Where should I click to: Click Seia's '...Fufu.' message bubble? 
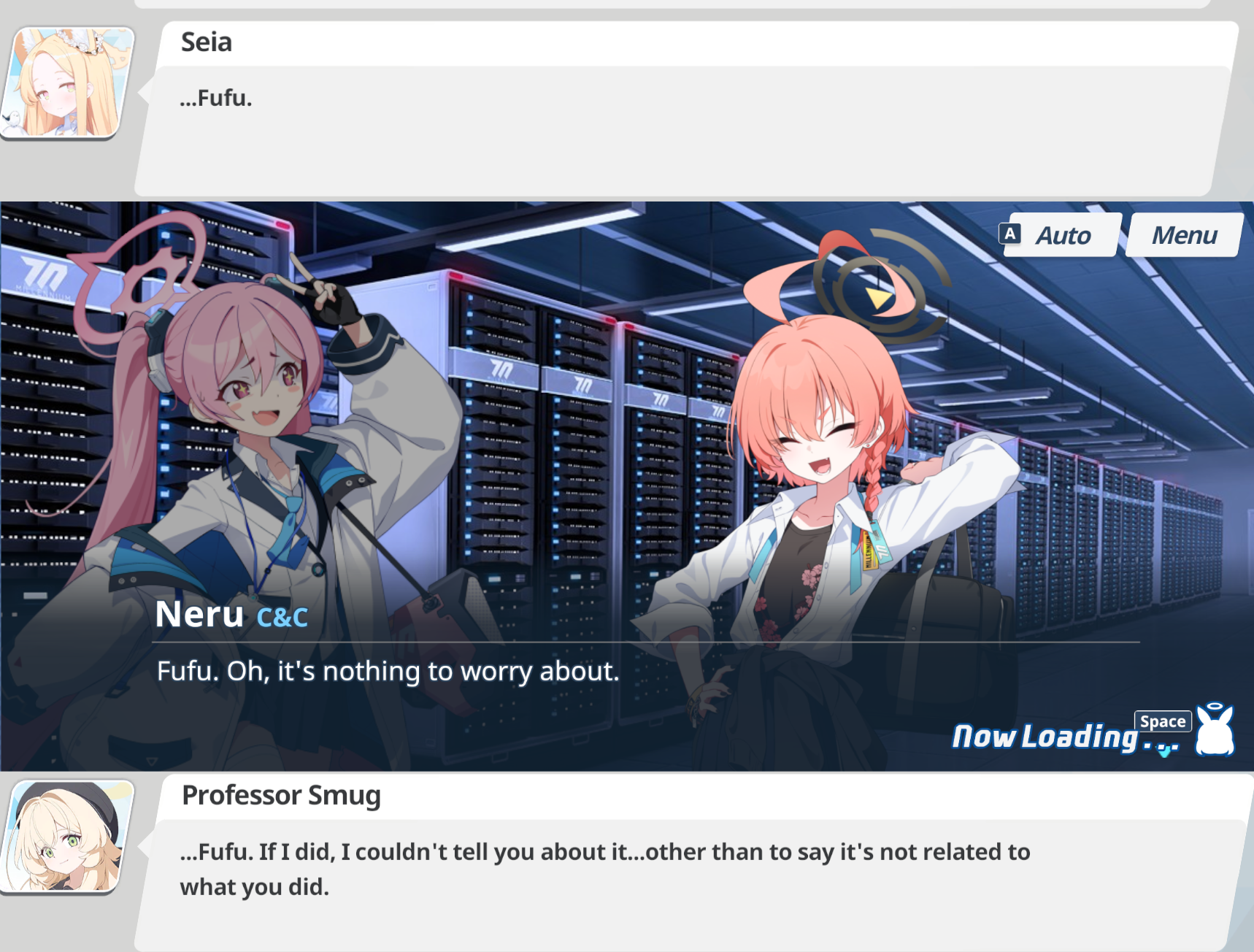point(679,130)
